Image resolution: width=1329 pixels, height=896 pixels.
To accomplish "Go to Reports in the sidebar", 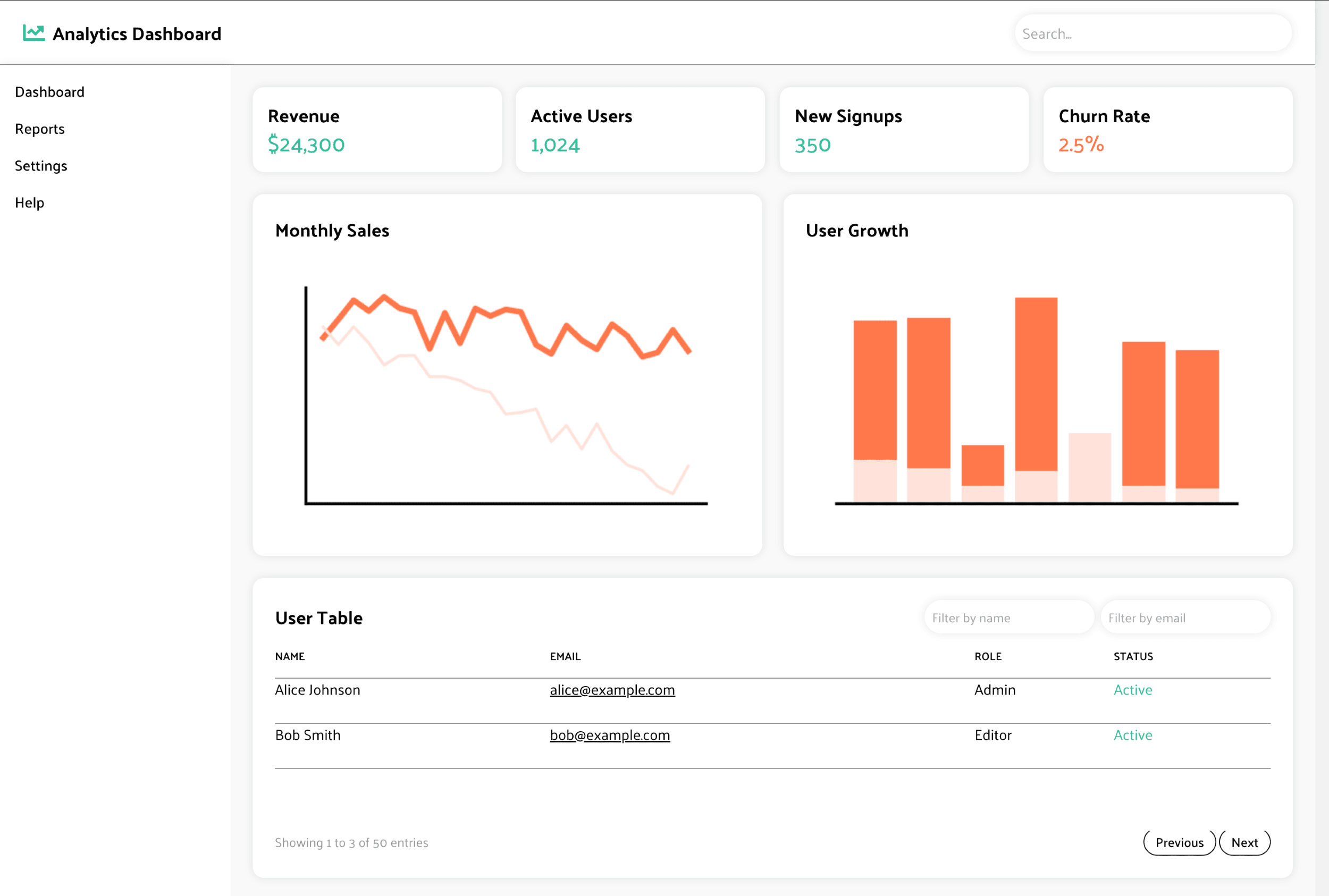I will pos(39,129).
